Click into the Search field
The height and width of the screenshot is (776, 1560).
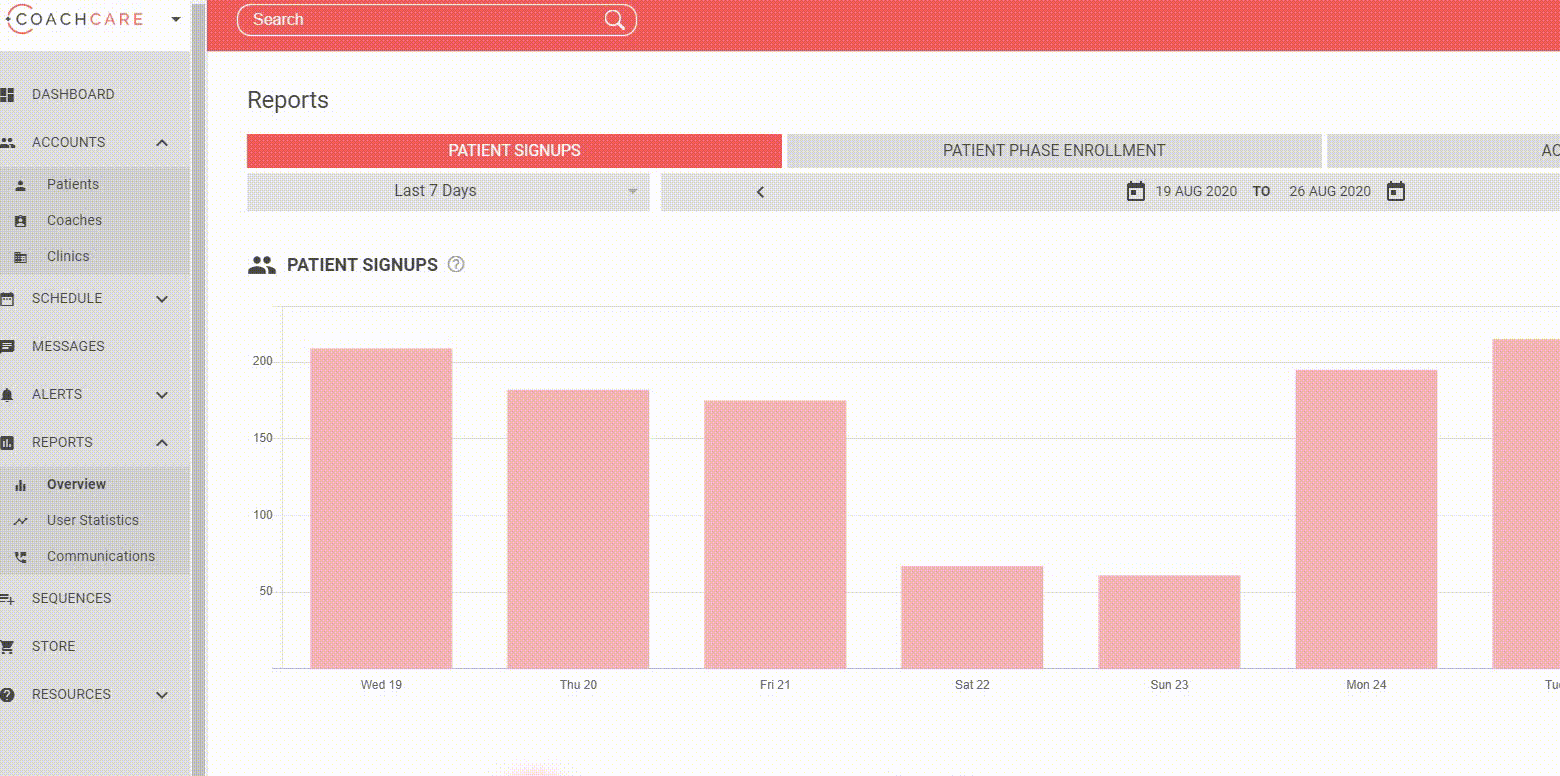[x=437, y=20]
